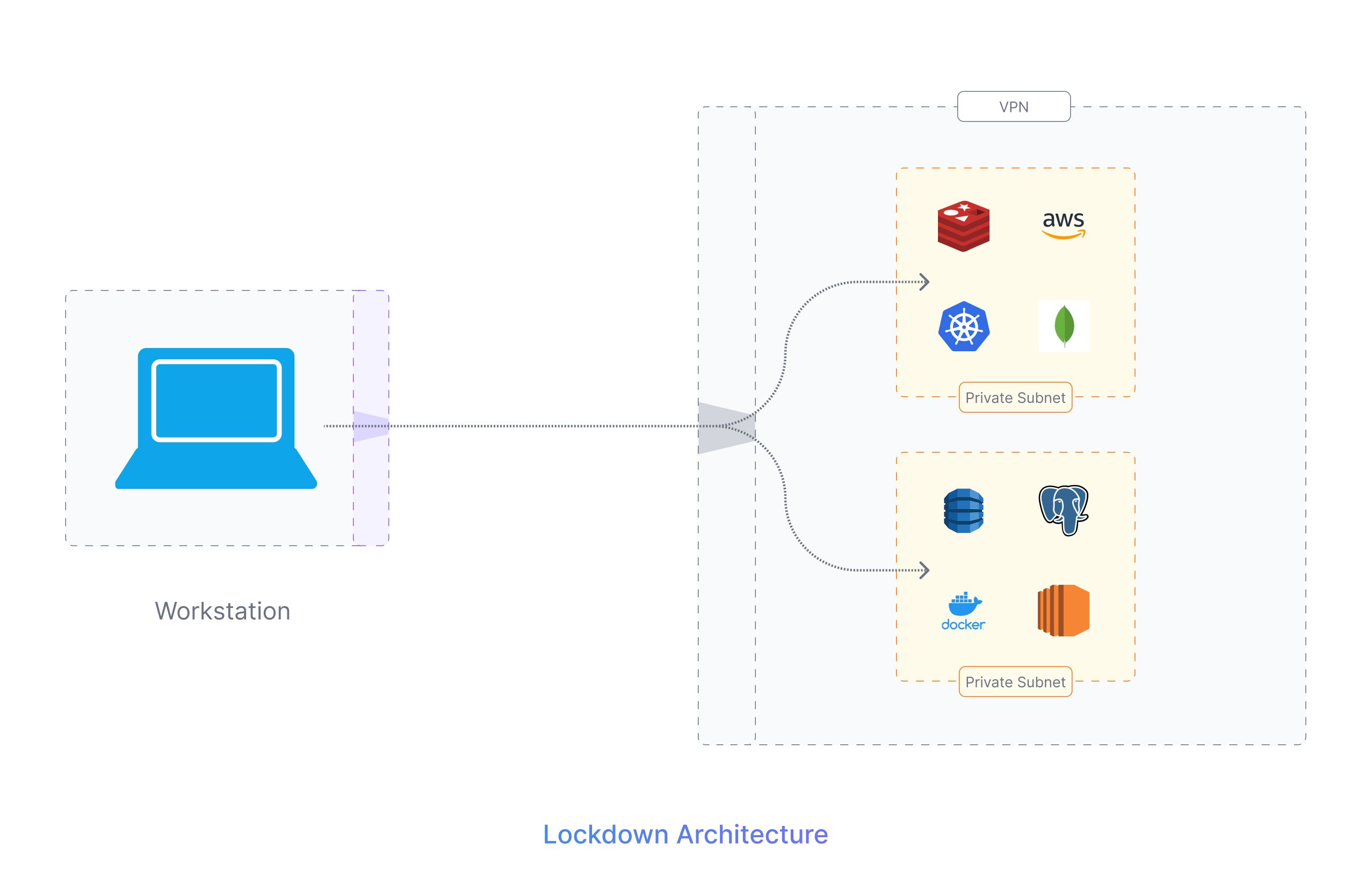Viewport: 1372px width, 892px height.
Task: Click the Lockdown Architecture title
Action: pos(685,835)
